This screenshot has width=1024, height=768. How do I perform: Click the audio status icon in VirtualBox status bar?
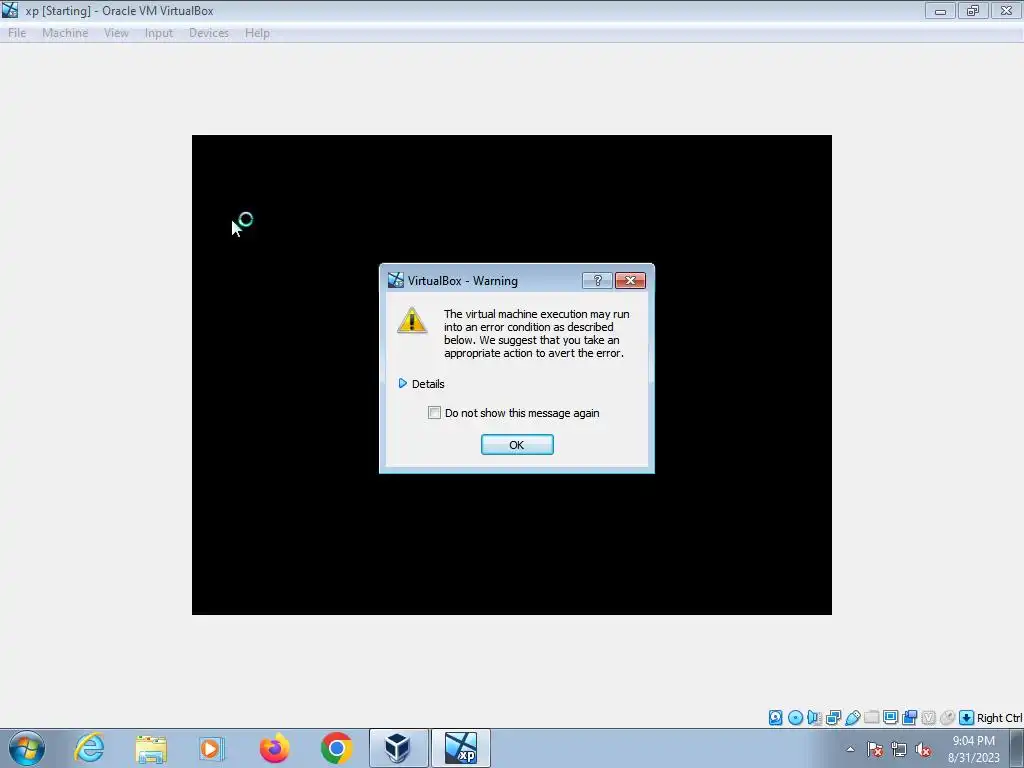pyautogui.click(x=814, y=718)
